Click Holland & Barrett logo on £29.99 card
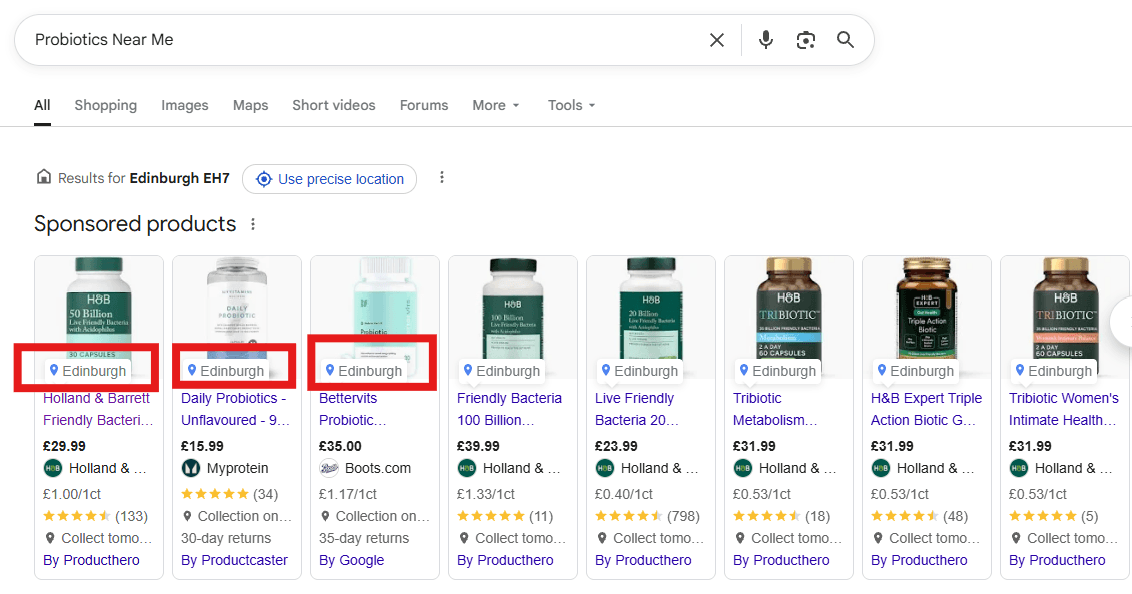The height and width of the screenshot is (594, 1132). coord(53,468)
